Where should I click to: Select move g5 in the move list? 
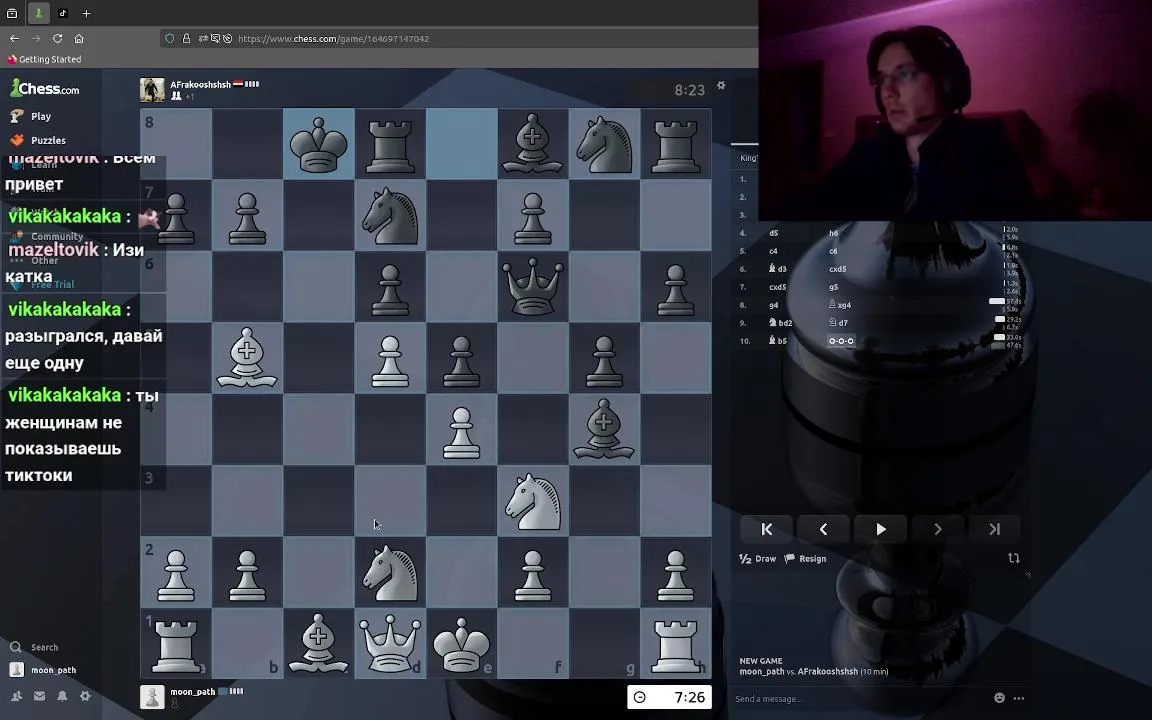(x=833, y=287)
